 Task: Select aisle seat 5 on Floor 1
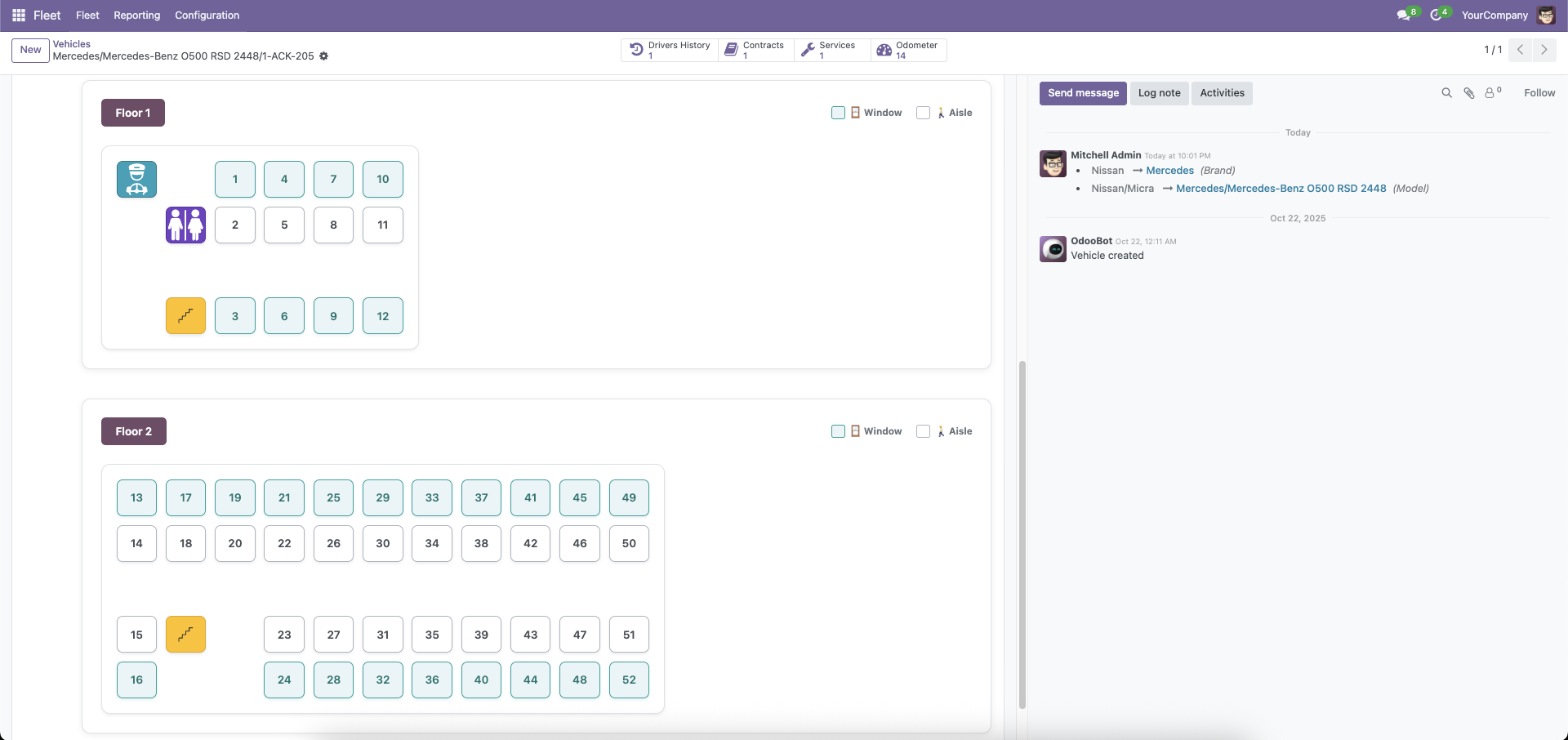tap(284, 225)
